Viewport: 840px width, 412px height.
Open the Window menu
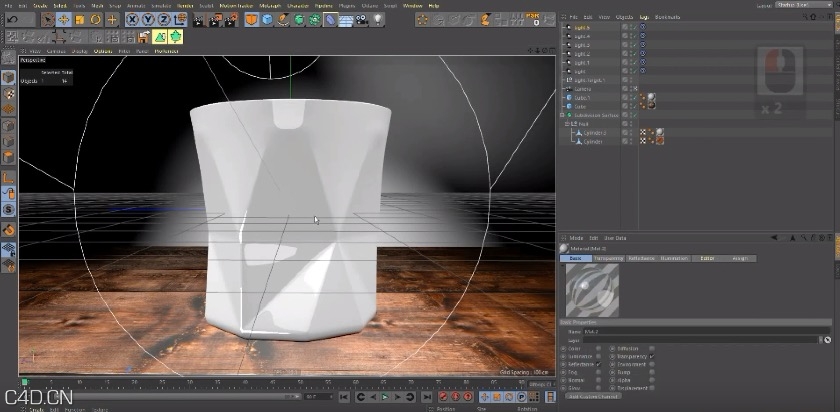[412, 6]
